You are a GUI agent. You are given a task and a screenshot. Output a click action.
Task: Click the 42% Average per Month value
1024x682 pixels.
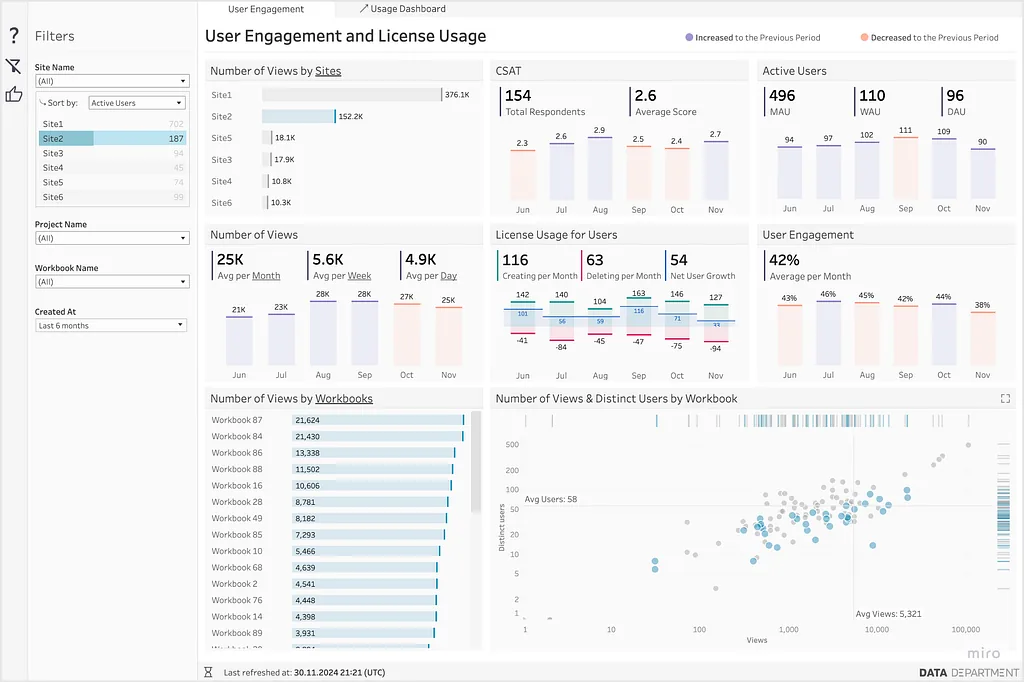coord(784,260)
